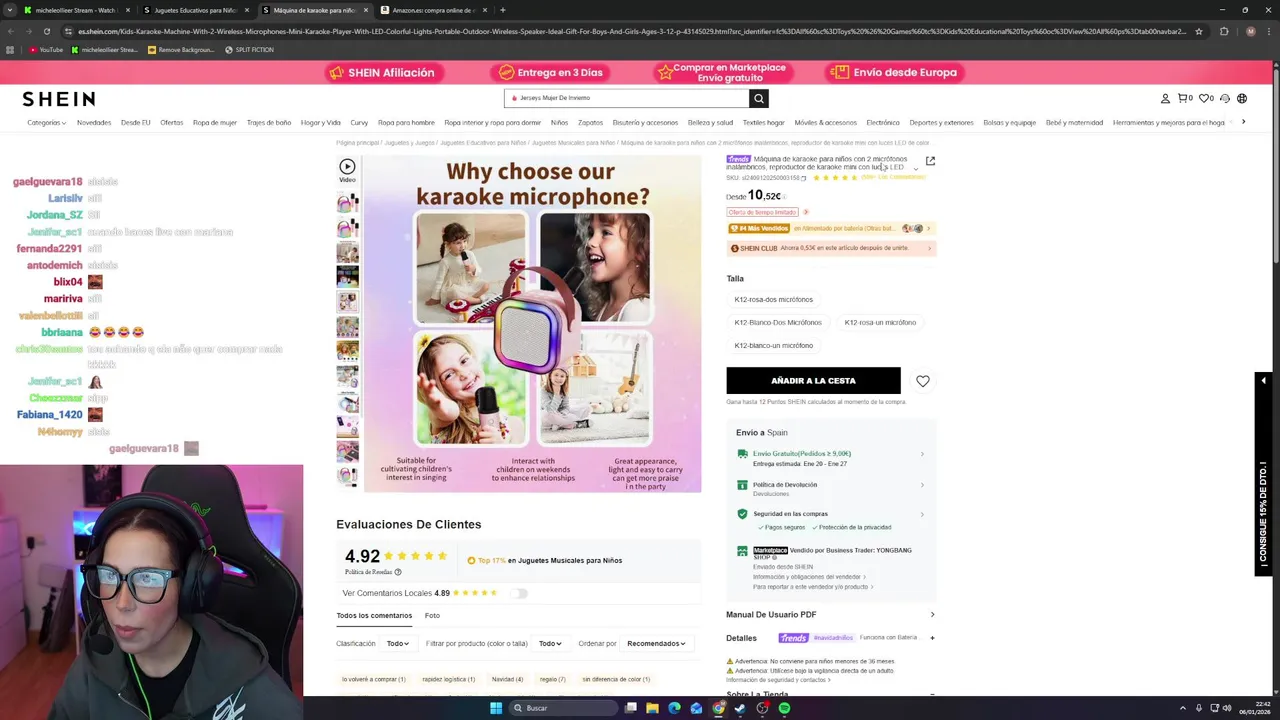Switch to Juguetes Educativos browser tab
The width and height of the screenshot is (1280, 720).
coord(195,10)
